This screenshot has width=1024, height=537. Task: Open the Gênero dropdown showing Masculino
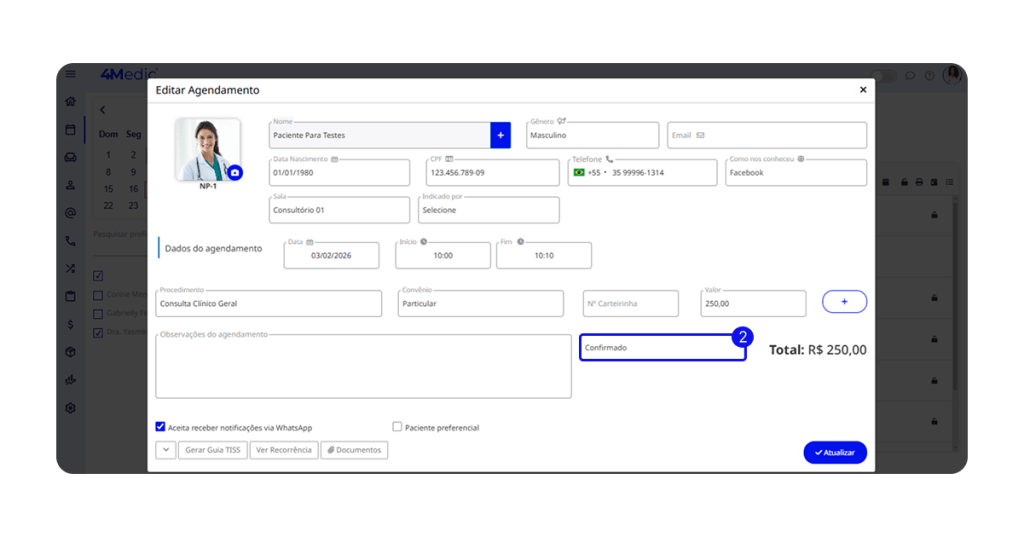coord(592,135)
